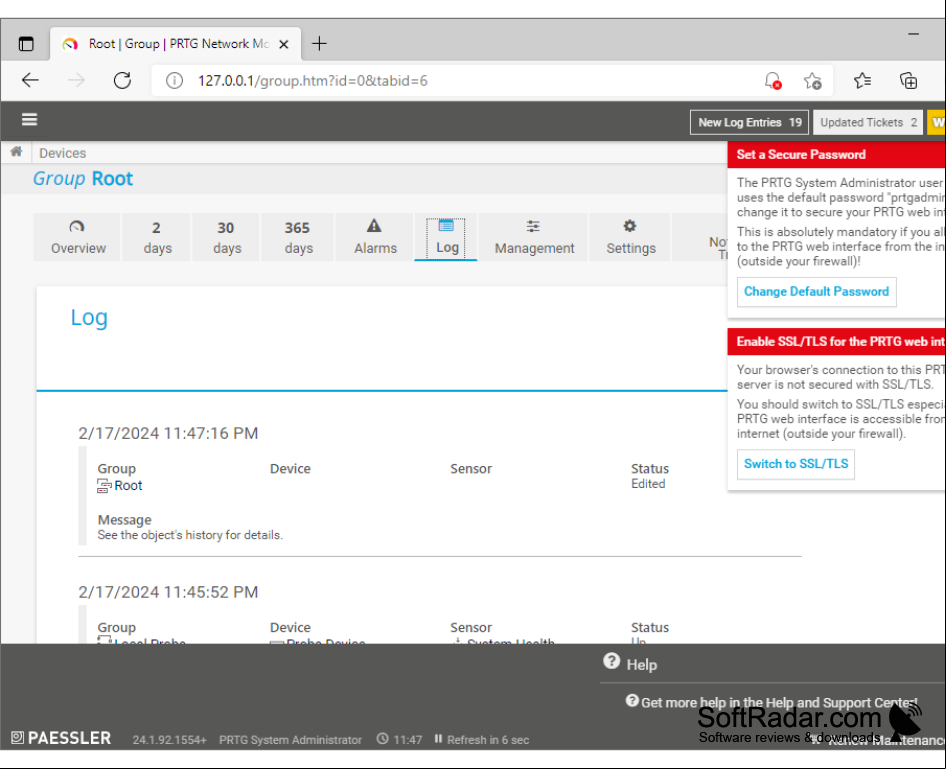The width and height of the screenshot is (946, 769).
Task: Open Updated Tickets 2 notification
Action: (868, 122)
